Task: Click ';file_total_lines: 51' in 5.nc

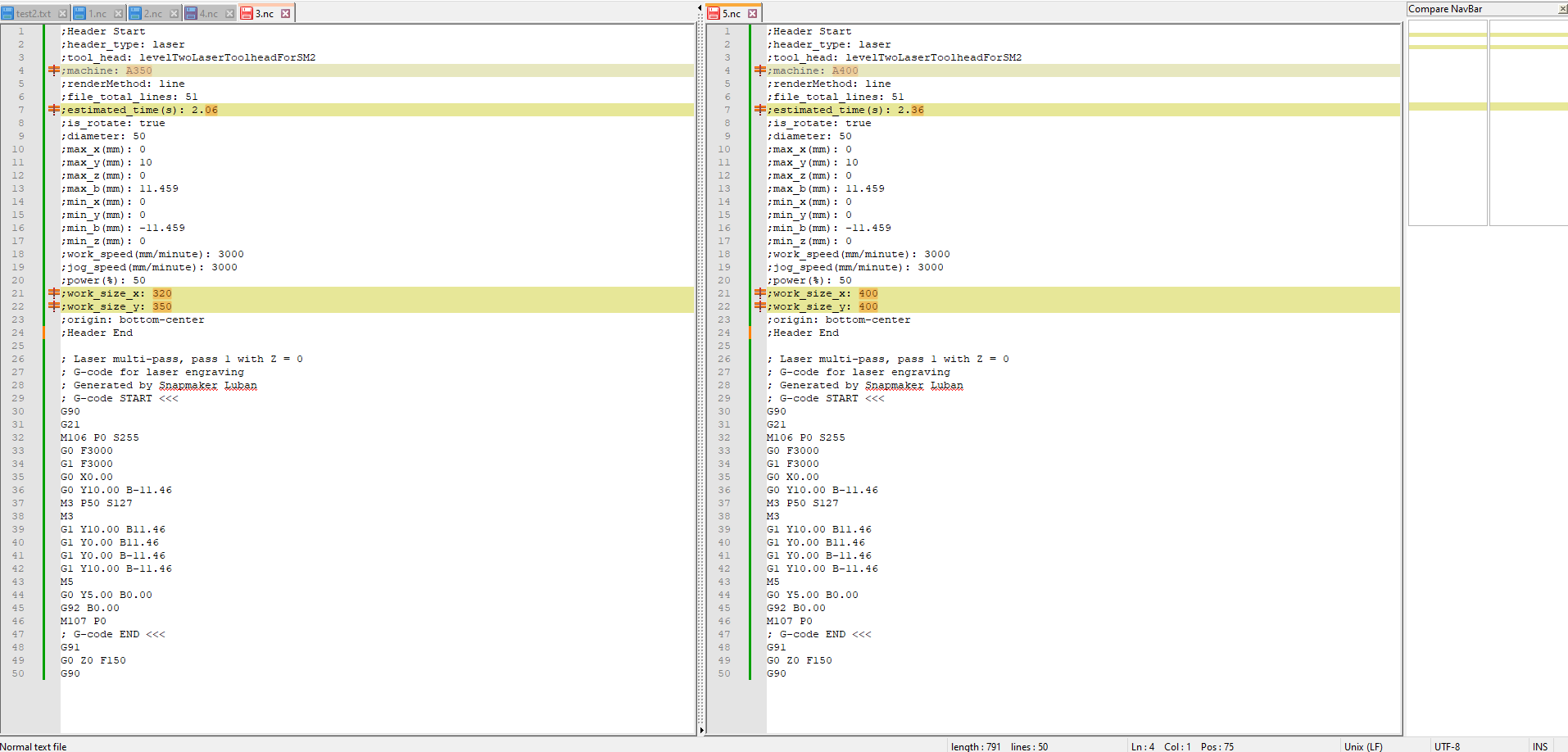Action: tap(836, 97)
